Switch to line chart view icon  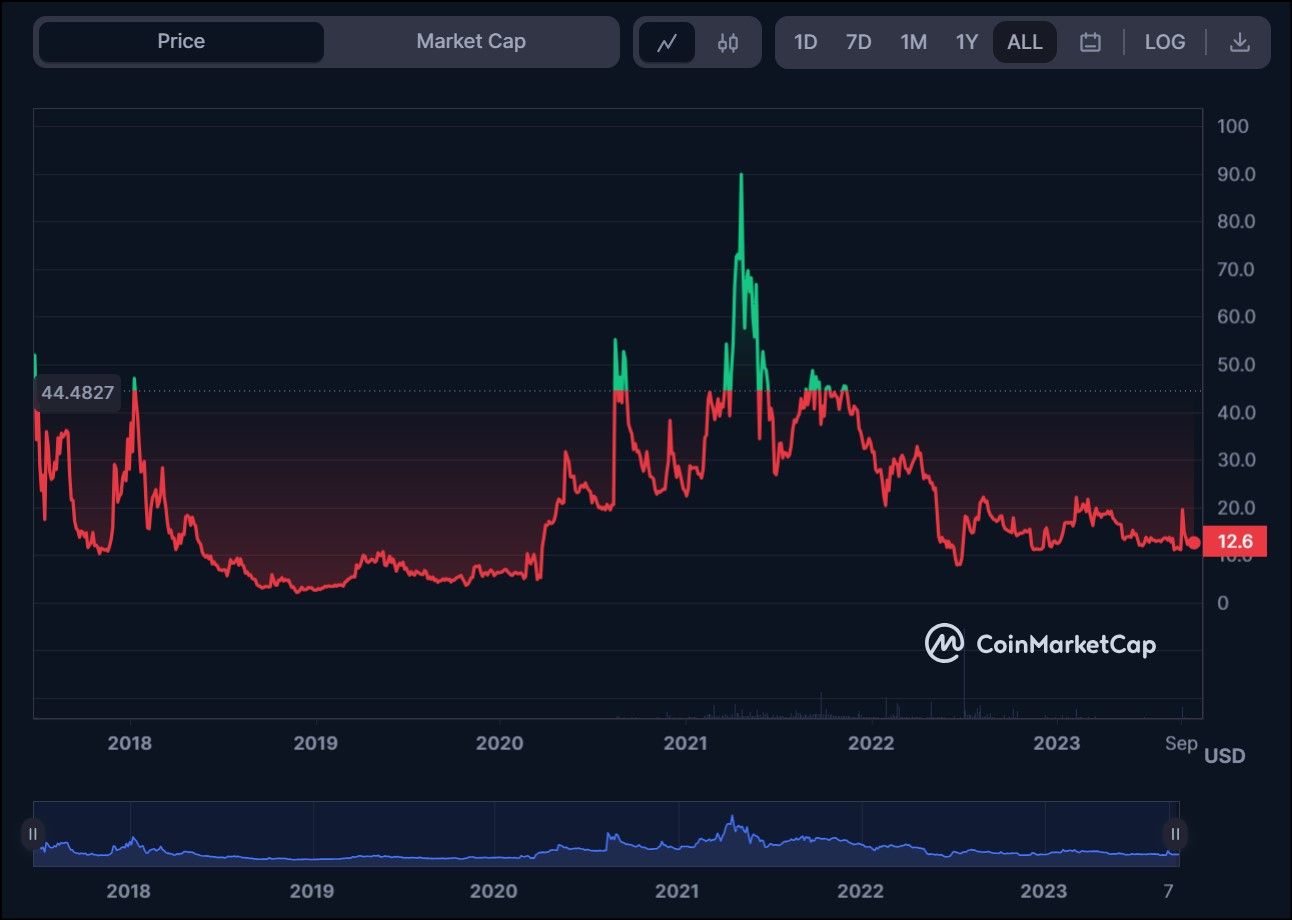[x=667, y=42]
